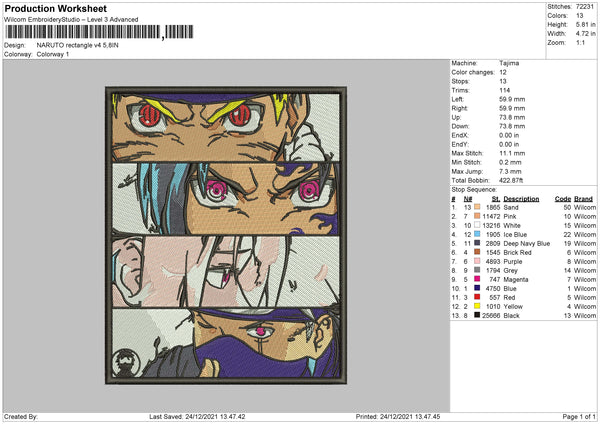
Task: Click the Machine value Tajima
Action: (509, 63)
